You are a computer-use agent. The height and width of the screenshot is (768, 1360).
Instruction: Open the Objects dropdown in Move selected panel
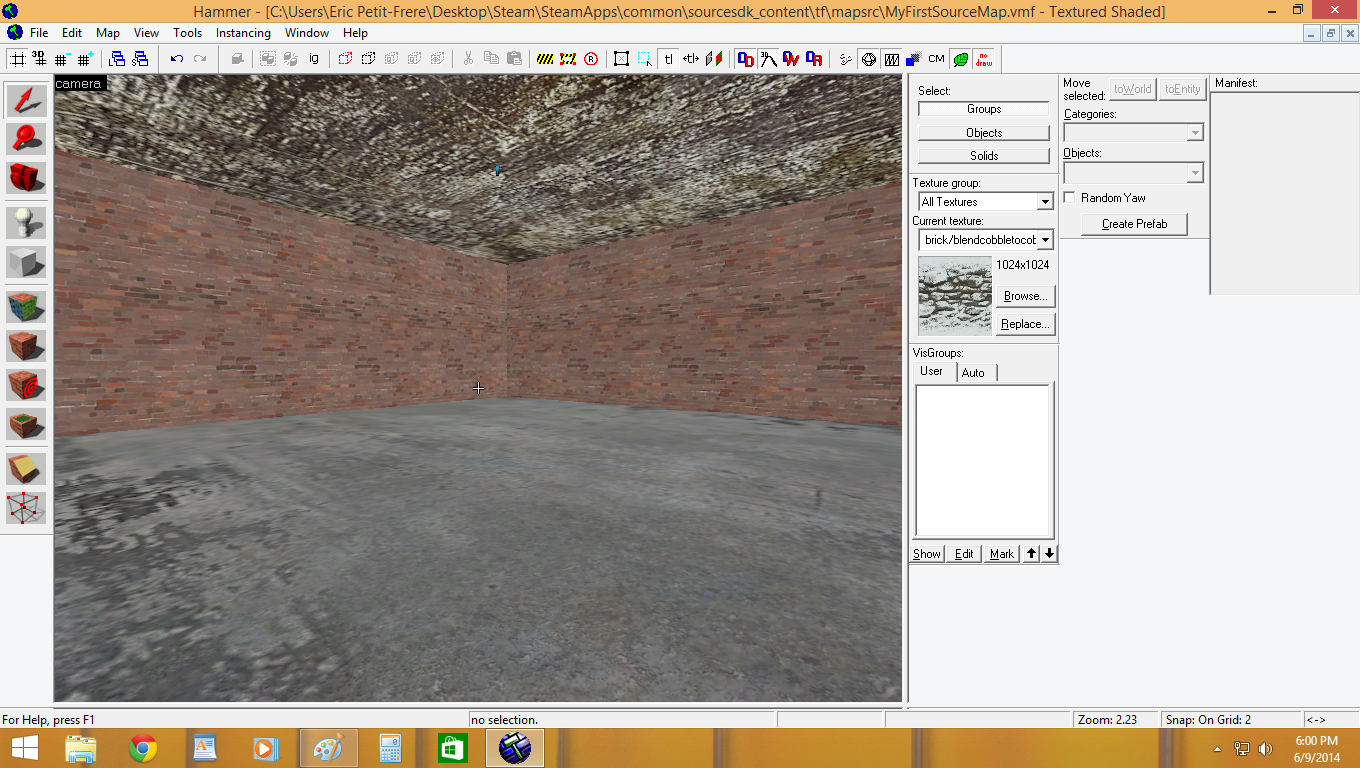click(x=1196, y=173)
